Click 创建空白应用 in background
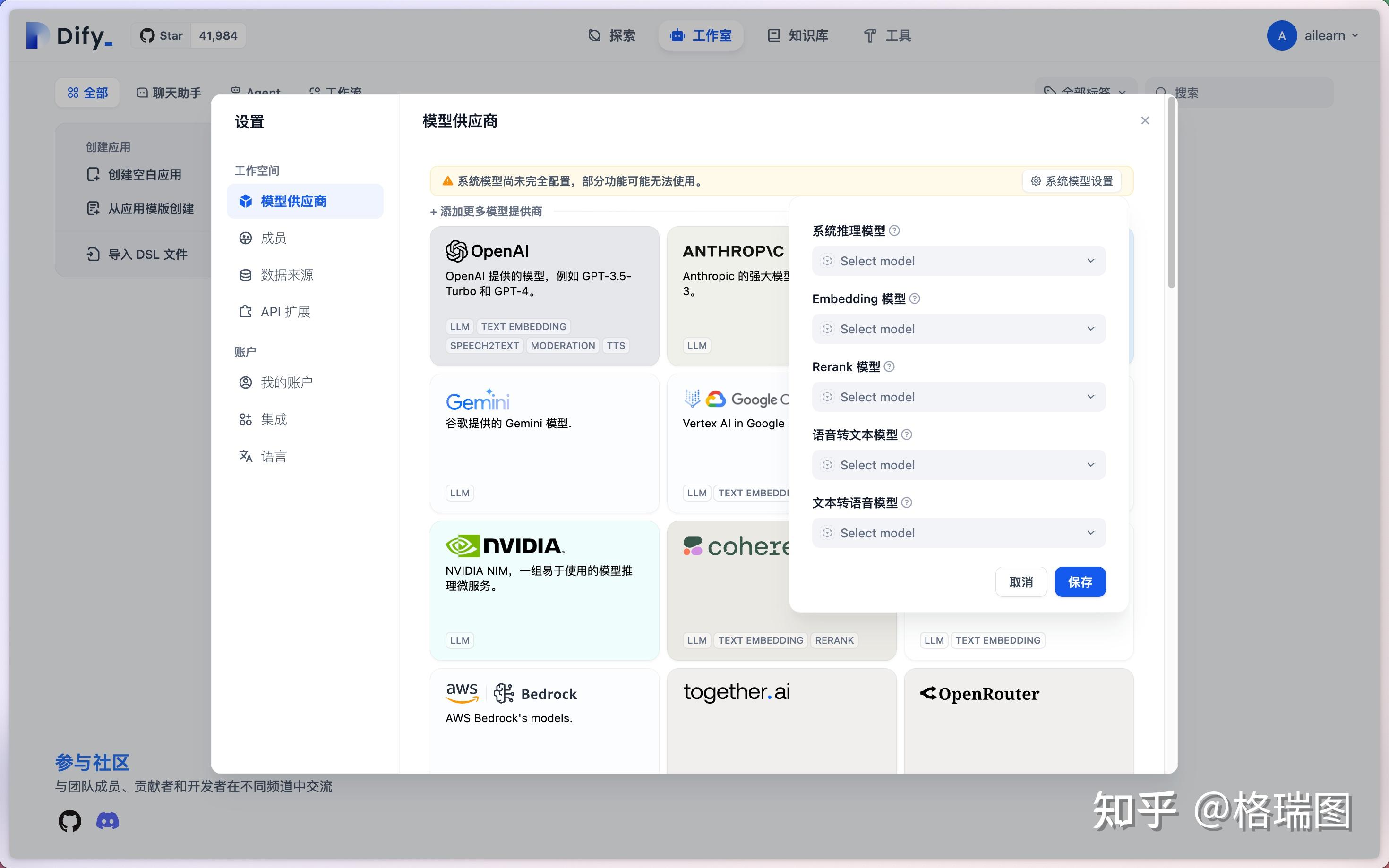This screenshot has width=1389, height=868. click(134, 175)
